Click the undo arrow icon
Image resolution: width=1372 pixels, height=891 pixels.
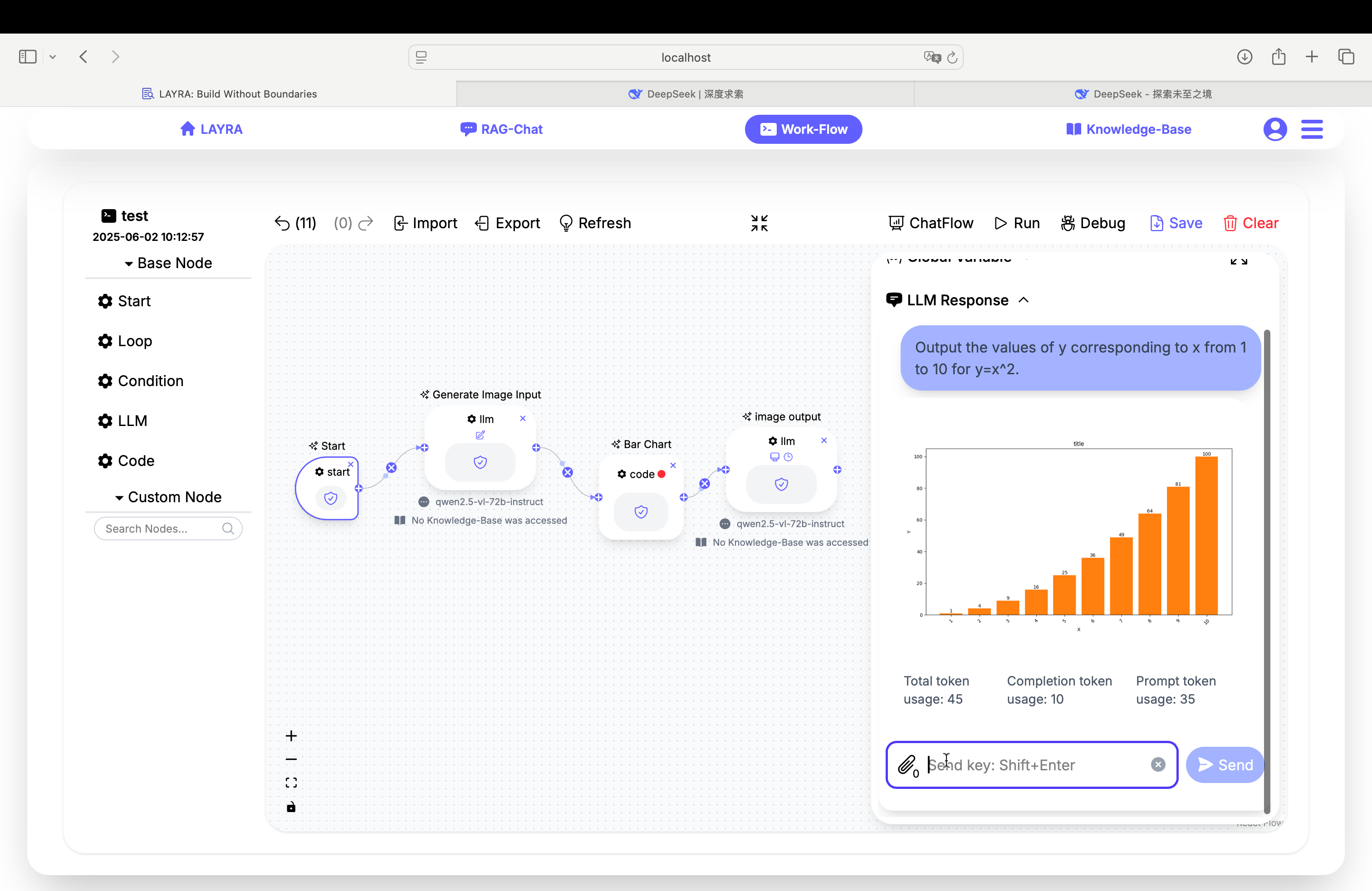coord(282,223)
